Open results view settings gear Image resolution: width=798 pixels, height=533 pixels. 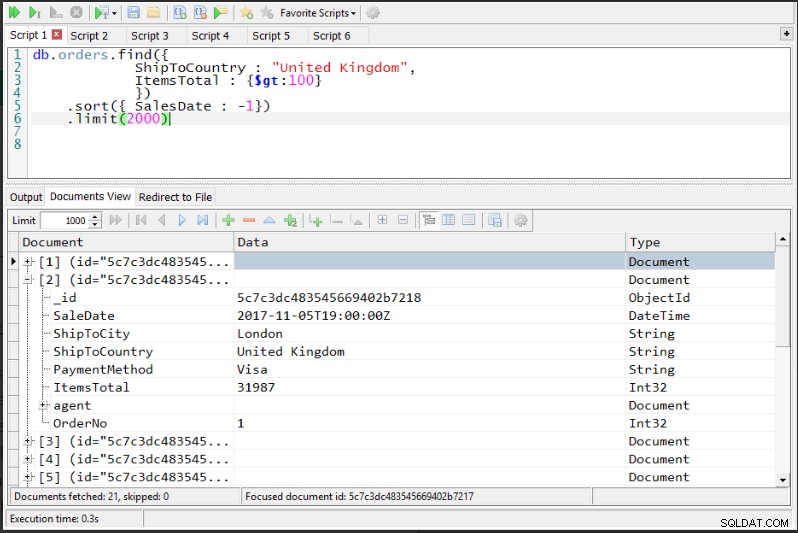point(520,220)
